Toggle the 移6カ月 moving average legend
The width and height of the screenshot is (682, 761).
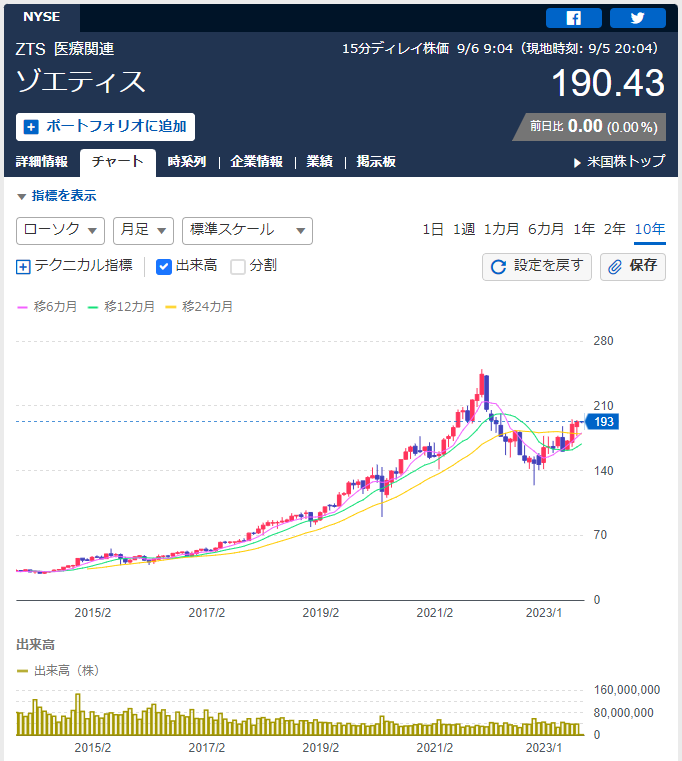[x=47, y=307]
